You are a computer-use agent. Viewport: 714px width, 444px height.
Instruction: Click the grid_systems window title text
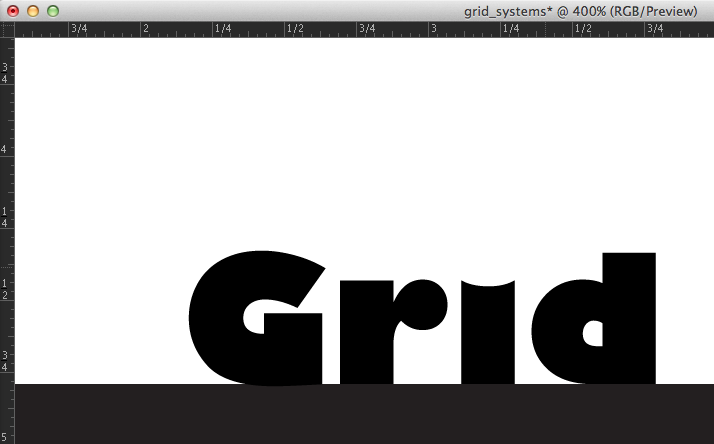click(580, 11)
